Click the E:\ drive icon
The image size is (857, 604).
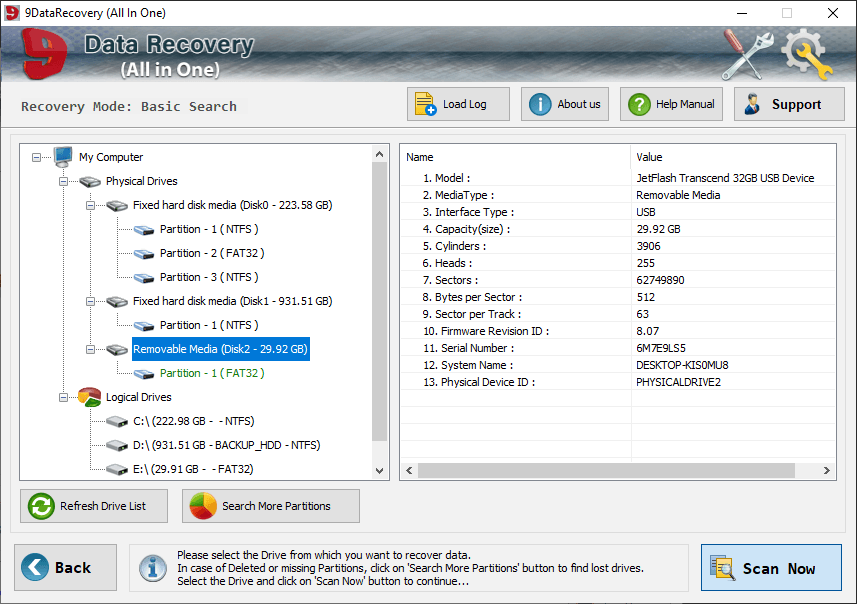[117, 470]
